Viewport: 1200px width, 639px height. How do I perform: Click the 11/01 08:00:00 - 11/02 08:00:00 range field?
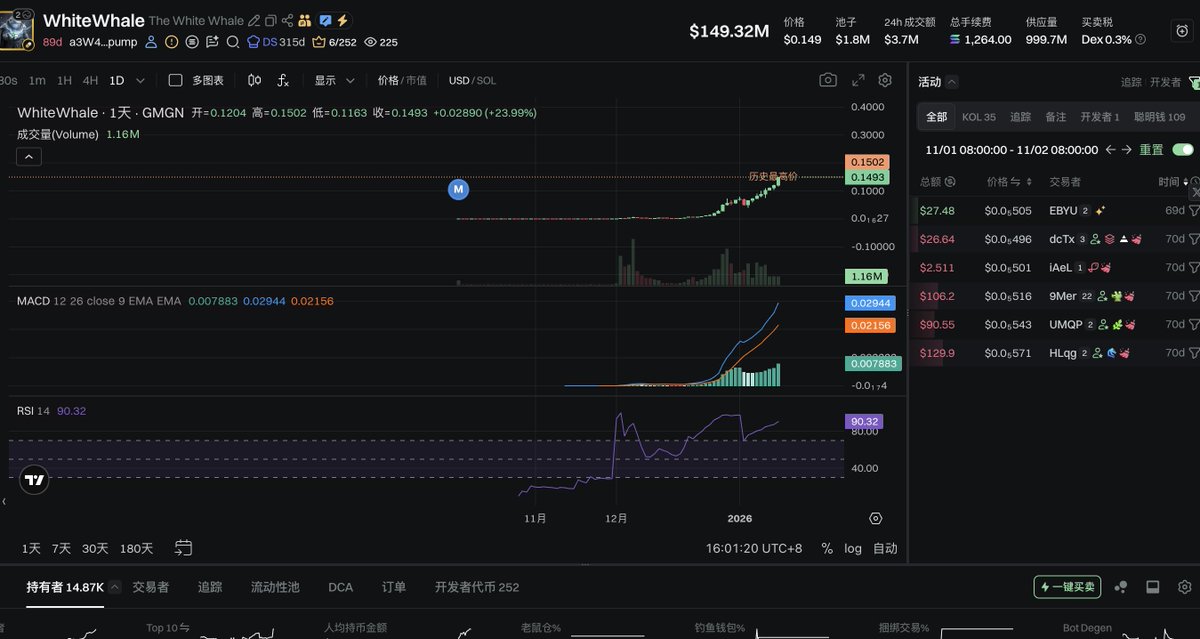(x=1011, y=149)
